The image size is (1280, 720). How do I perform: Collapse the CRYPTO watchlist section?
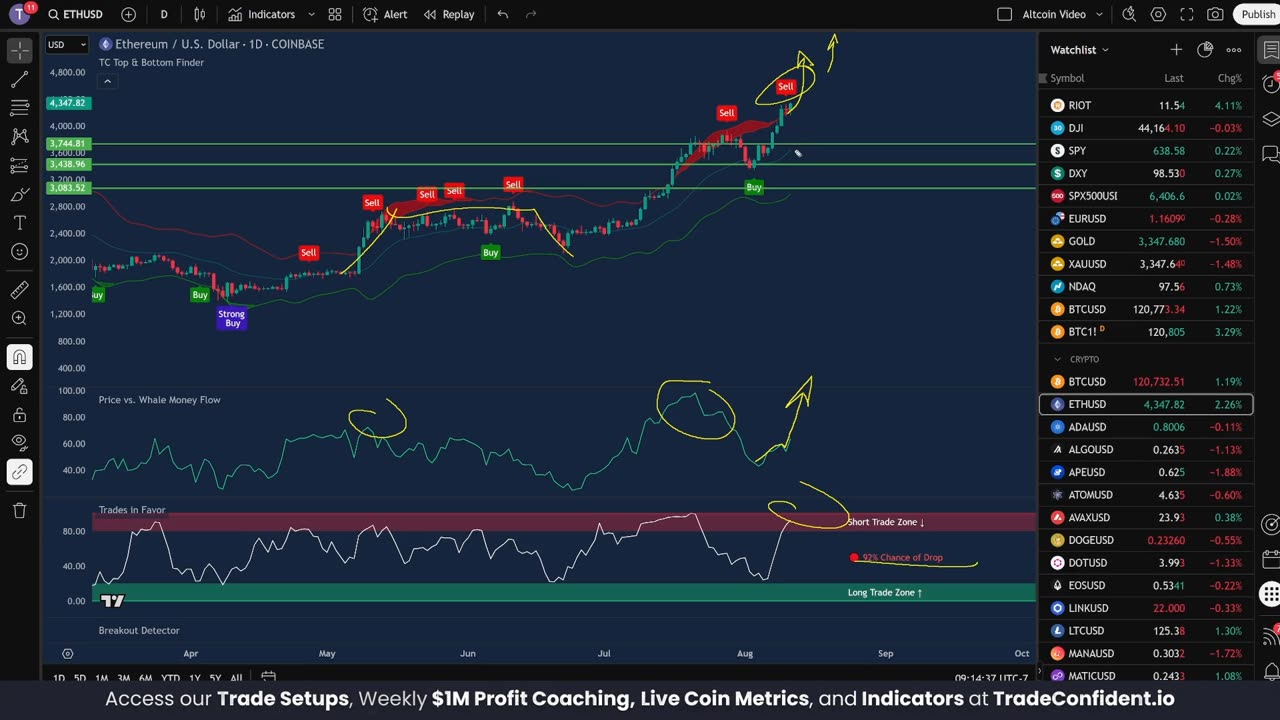tap(1057, 359)
